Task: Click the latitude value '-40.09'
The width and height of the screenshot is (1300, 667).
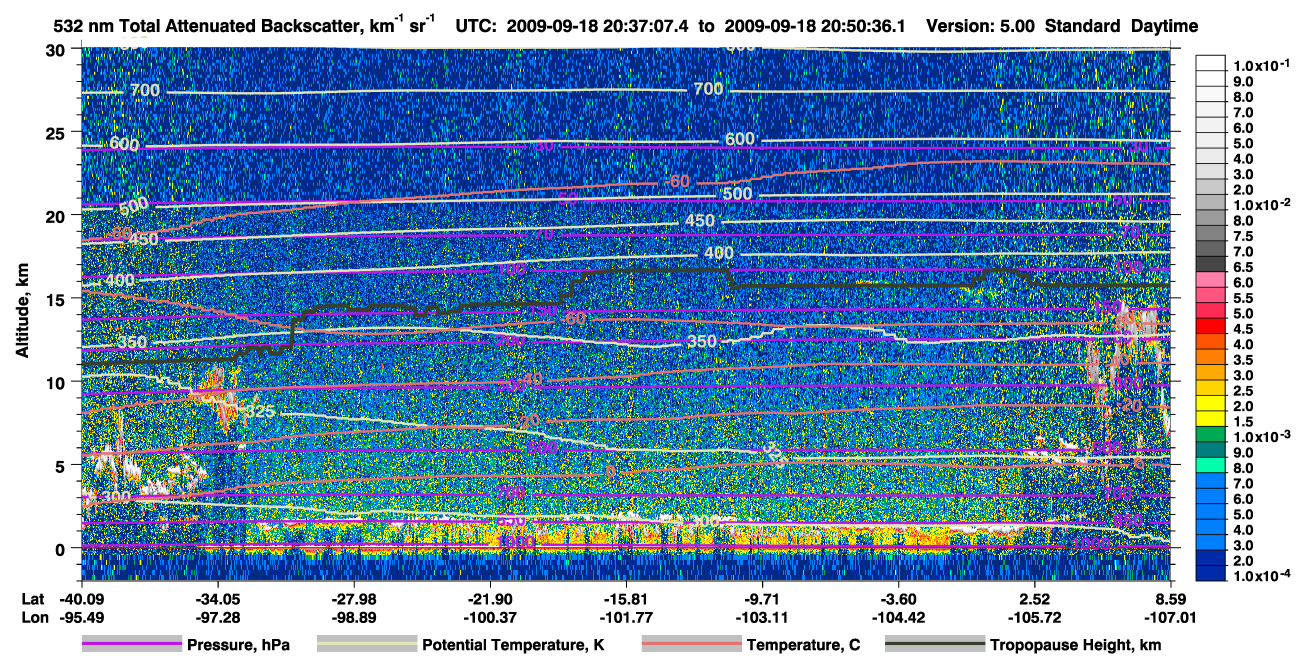Action: click(80, 598)
